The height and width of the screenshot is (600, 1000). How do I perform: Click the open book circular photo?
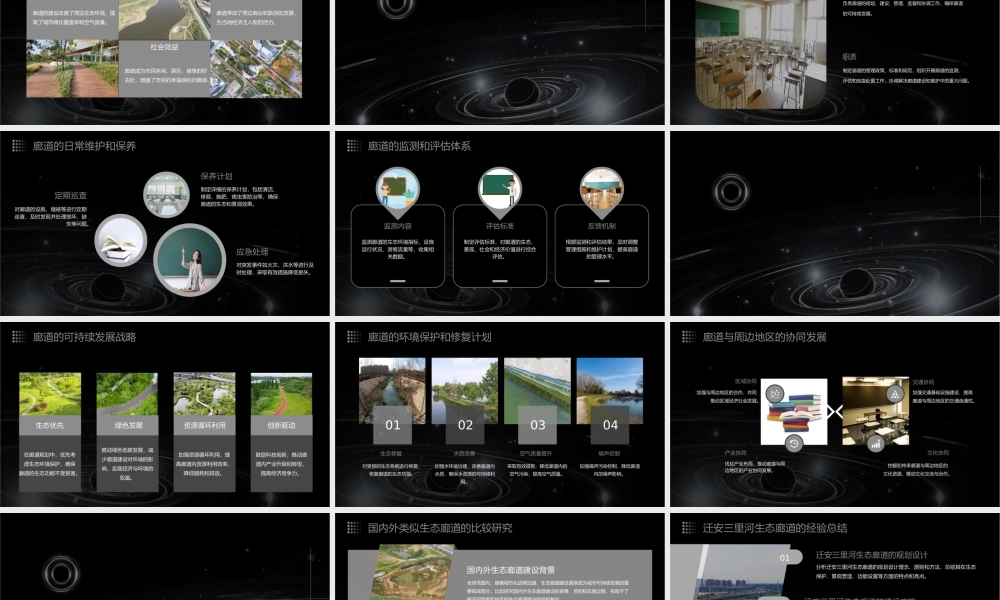[121, 241]
